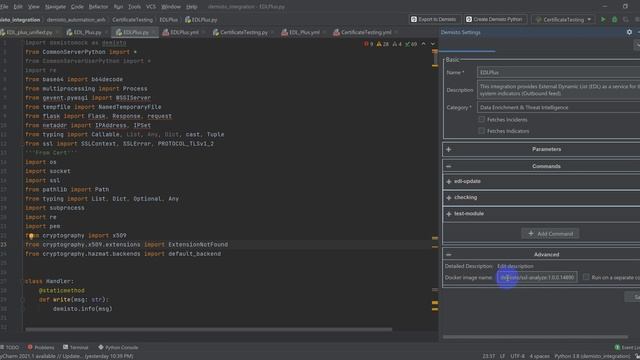Close the CertificateTesting.py tab
Viewport: 640px width, 360px height.
pos(273,32)
